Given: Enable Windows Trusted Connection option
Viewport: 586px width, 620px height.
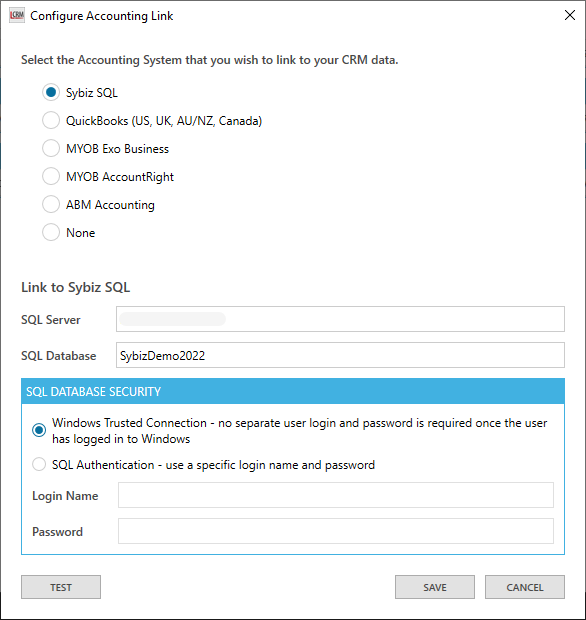Looking at the screenshot, I should (x=39, y=430).
